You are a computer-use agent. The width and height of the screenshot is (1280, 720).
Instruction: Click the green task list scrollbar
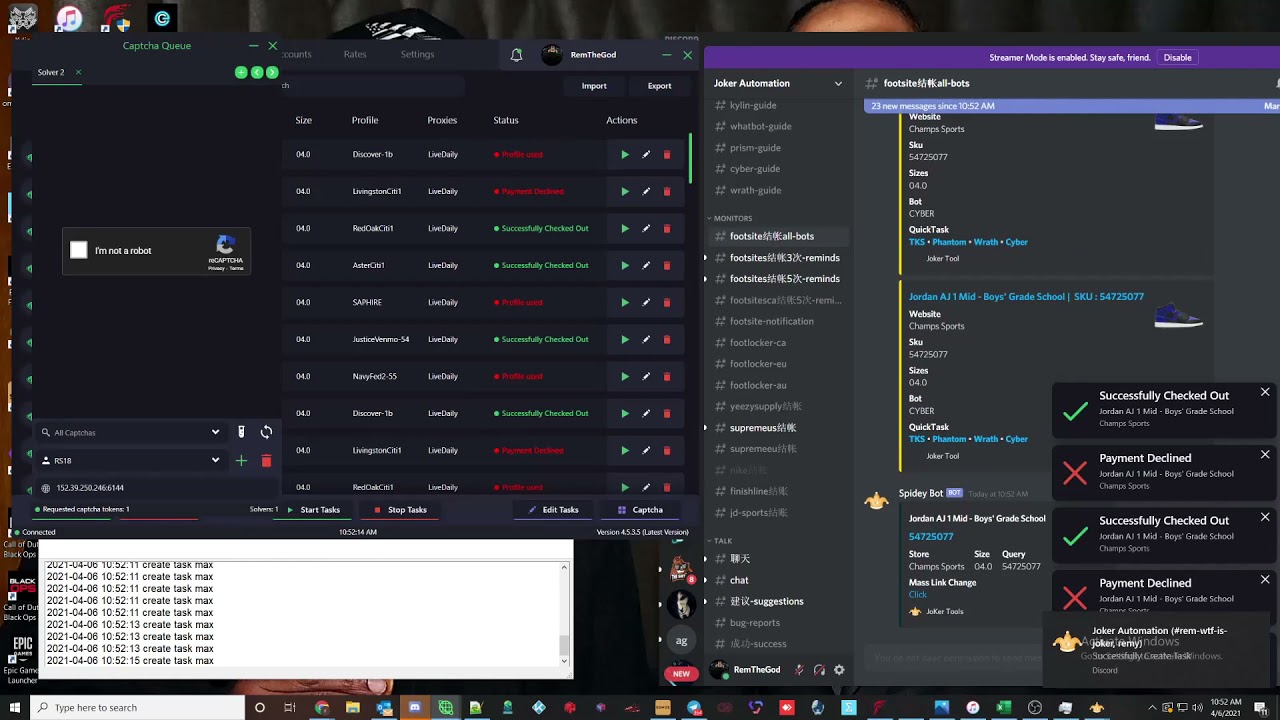690,159
